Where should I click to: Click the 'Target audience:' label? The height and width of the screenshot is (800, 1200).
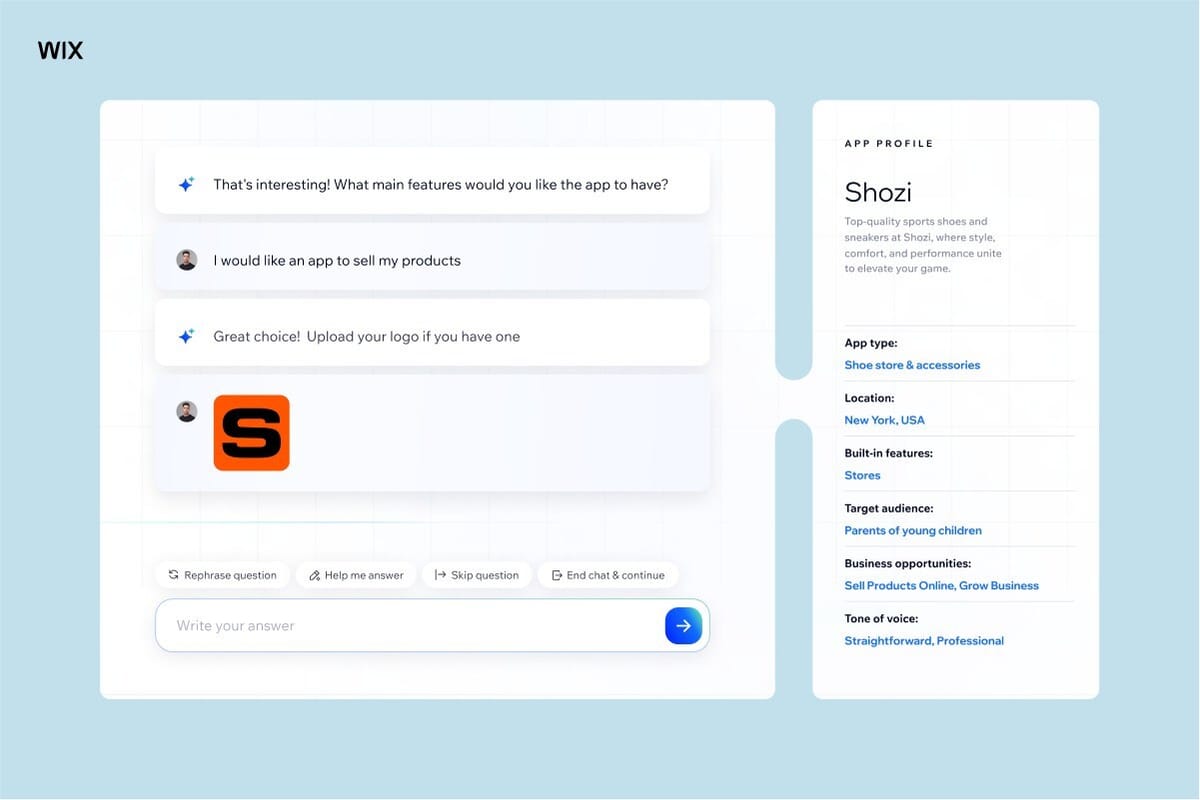tap(889, 508)
